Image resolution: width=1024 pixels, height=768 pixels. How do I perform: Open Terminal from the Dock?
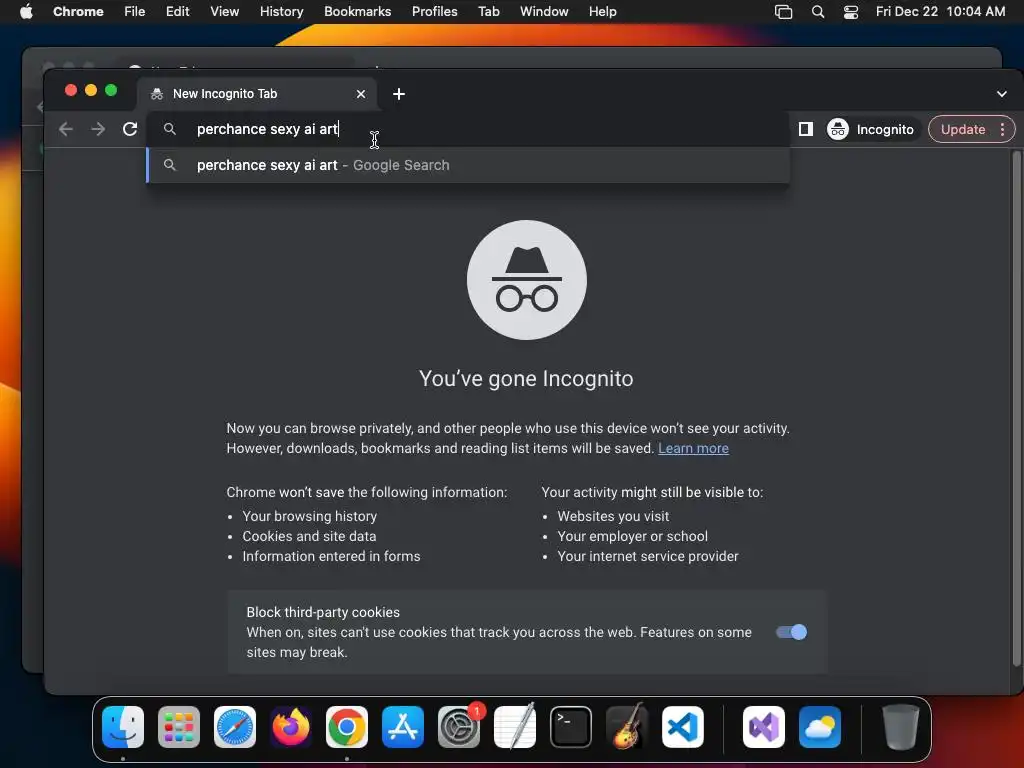[571, 727]
